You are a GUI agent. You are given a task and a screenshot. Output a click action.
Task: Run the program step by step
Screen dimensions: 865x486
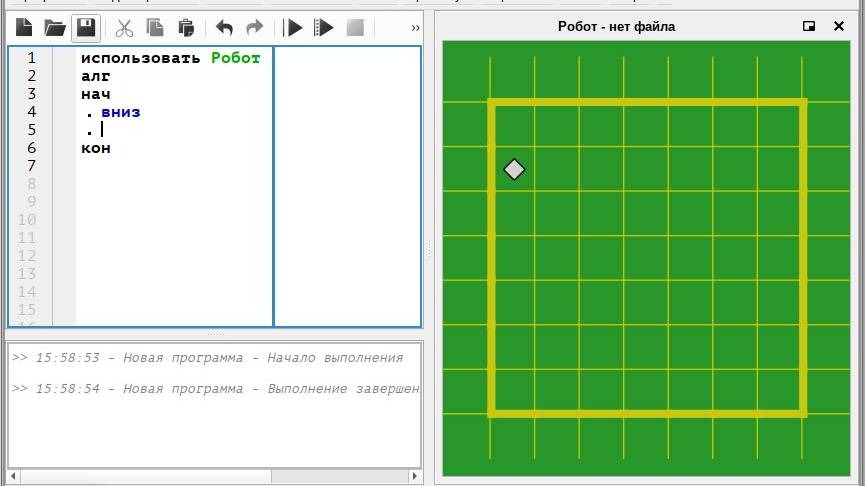click(324, 28)
